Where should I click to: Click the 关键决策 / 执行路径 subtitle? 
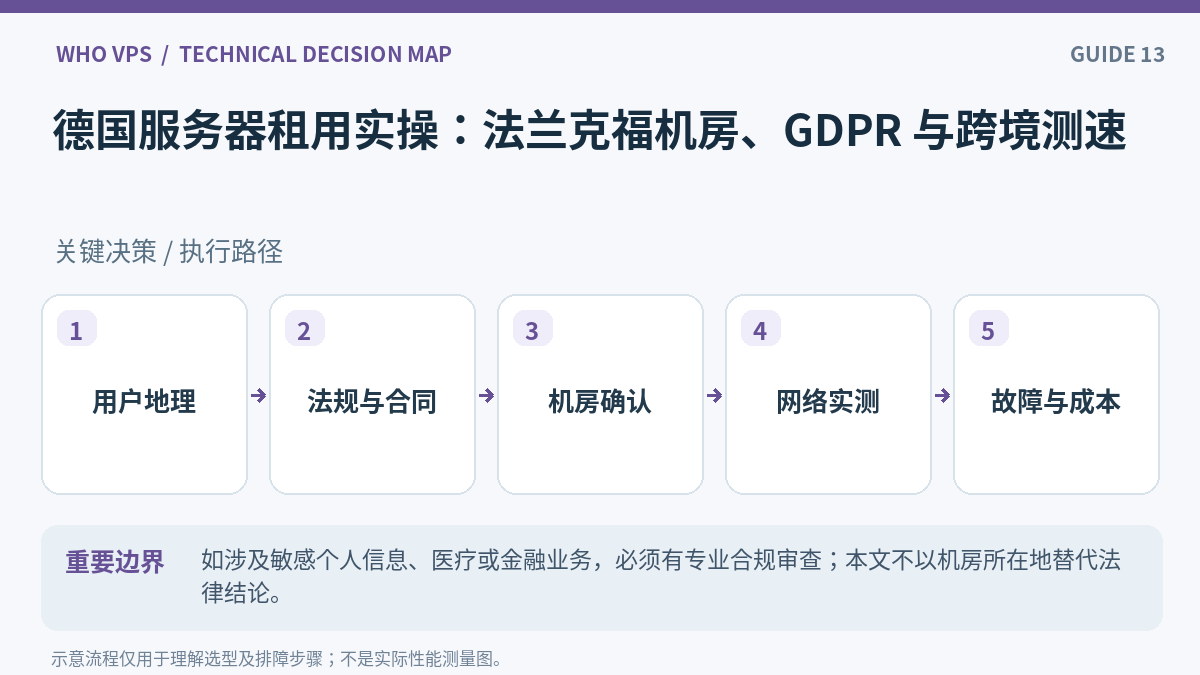[169, 252]
